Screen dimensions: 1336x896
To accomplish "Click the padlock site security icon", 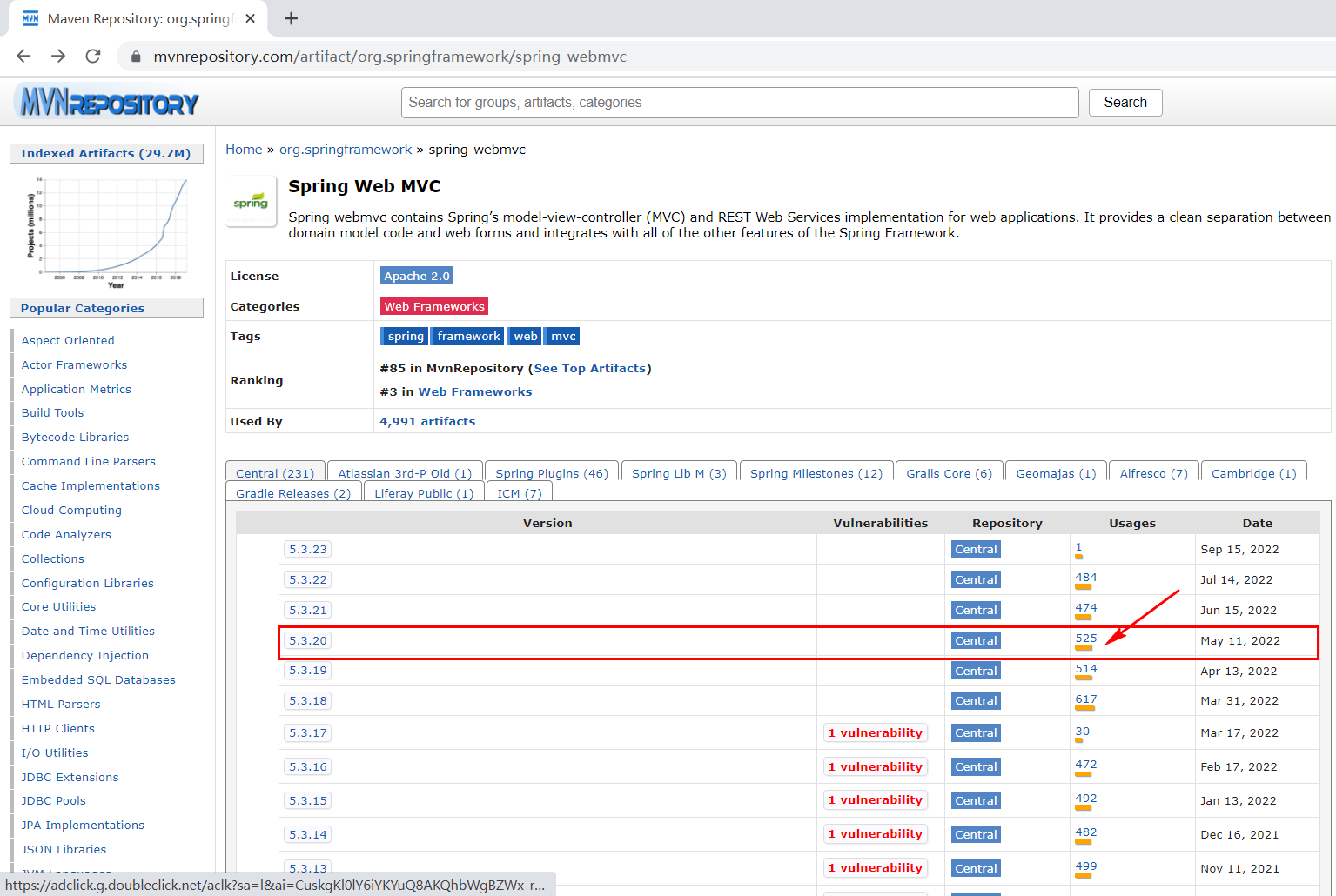I will click(135, 57).
